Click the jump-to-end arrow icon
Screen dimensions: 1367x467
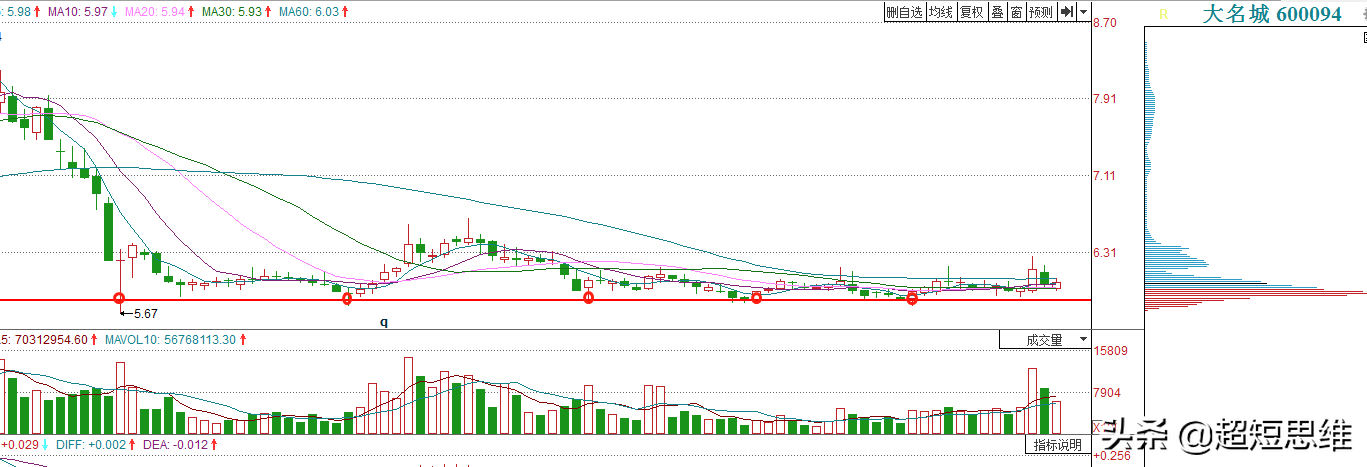click(1067, 12)
